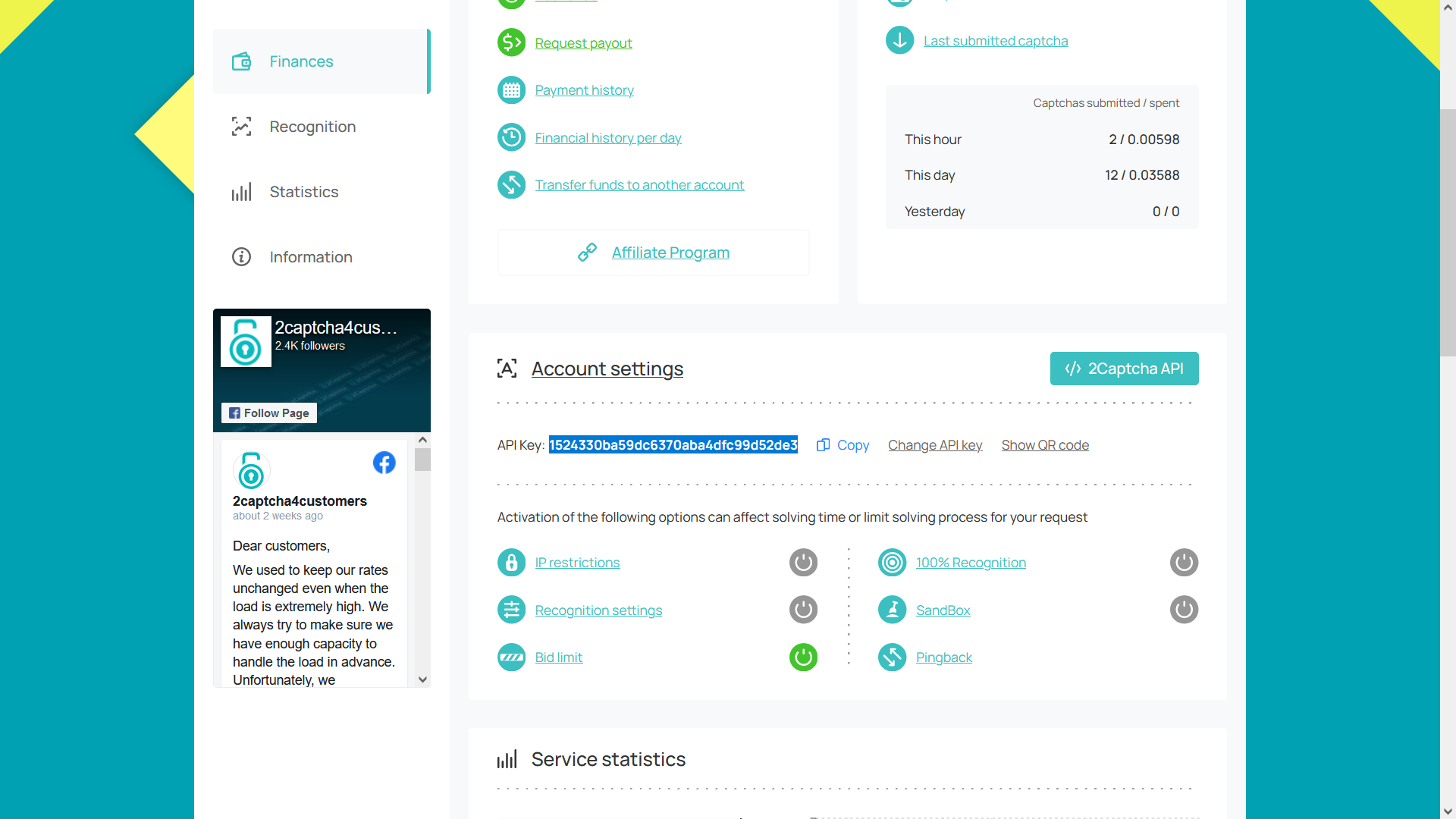Click the Statistics bar-chart icon

241,191
